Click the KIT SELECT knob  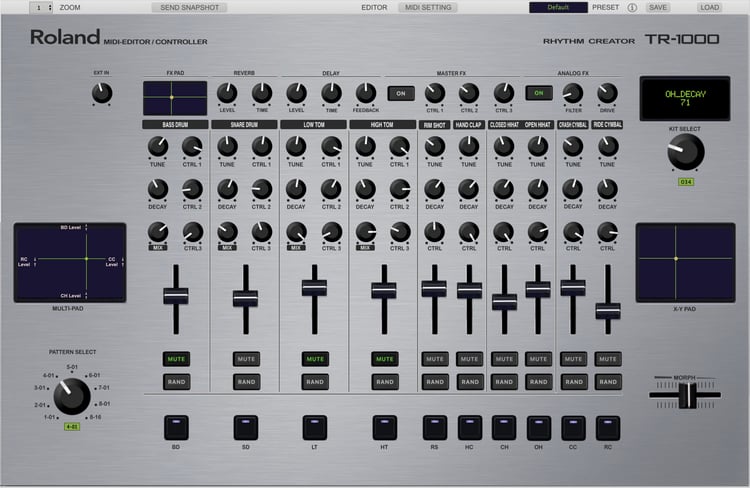(685, 152)
